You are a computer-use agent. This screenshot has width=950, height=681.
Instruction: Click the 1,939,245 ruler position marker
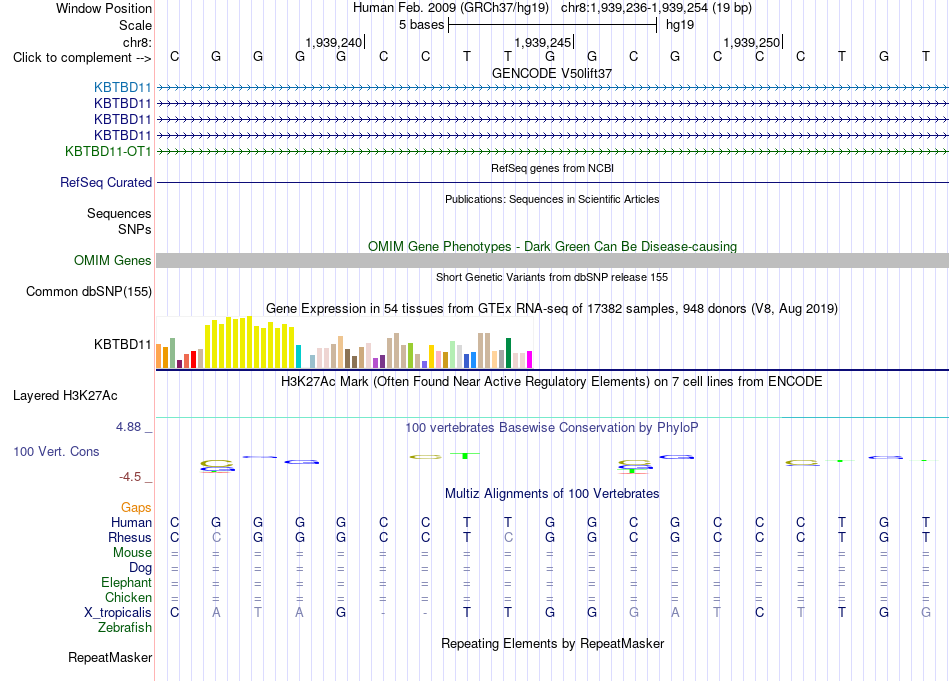543,42
